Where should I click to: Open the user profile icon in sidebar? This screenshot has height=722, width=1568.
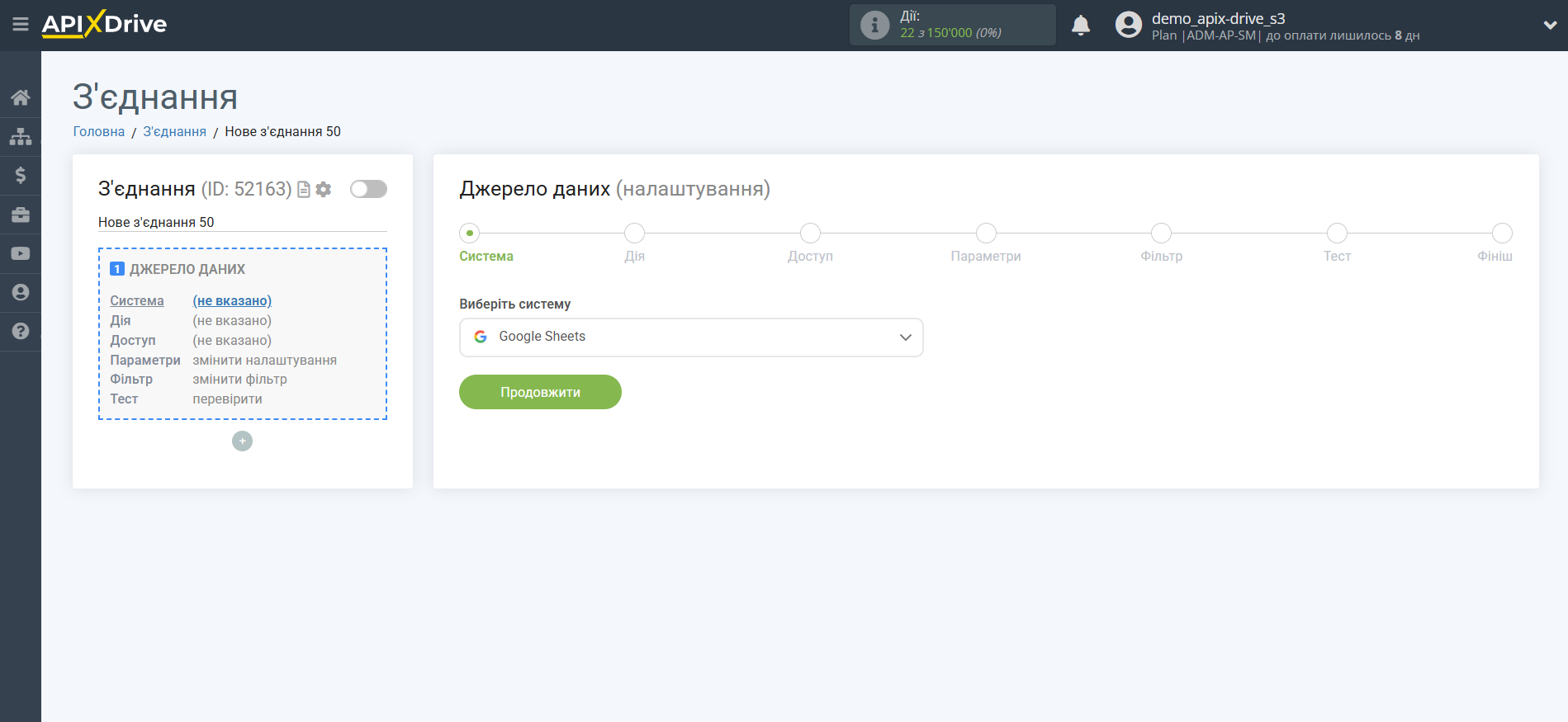pos(21,292)
